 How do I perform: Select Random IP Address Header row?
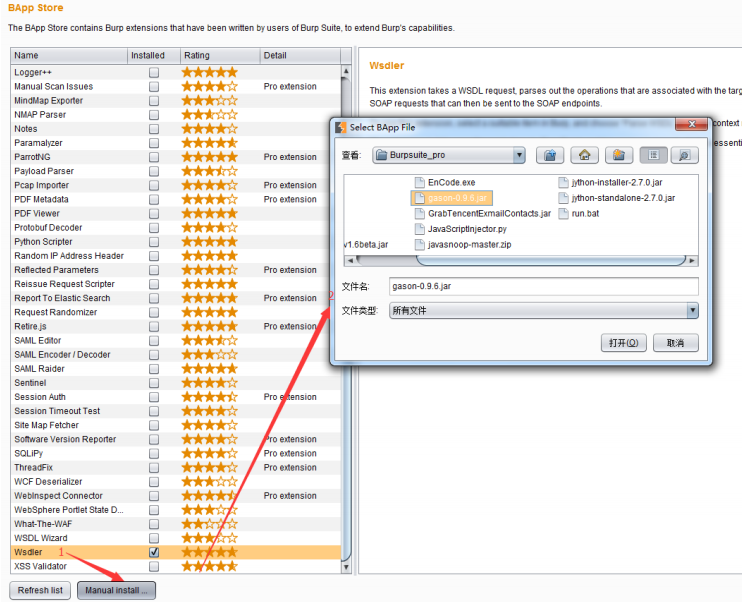pyautogui.click(x=176, y=256)
